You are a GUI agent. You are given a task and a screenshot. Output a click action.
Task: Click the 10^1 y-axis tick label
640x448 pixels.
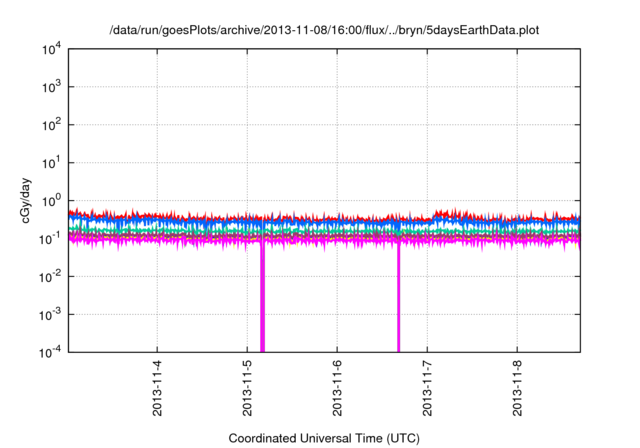51,163
